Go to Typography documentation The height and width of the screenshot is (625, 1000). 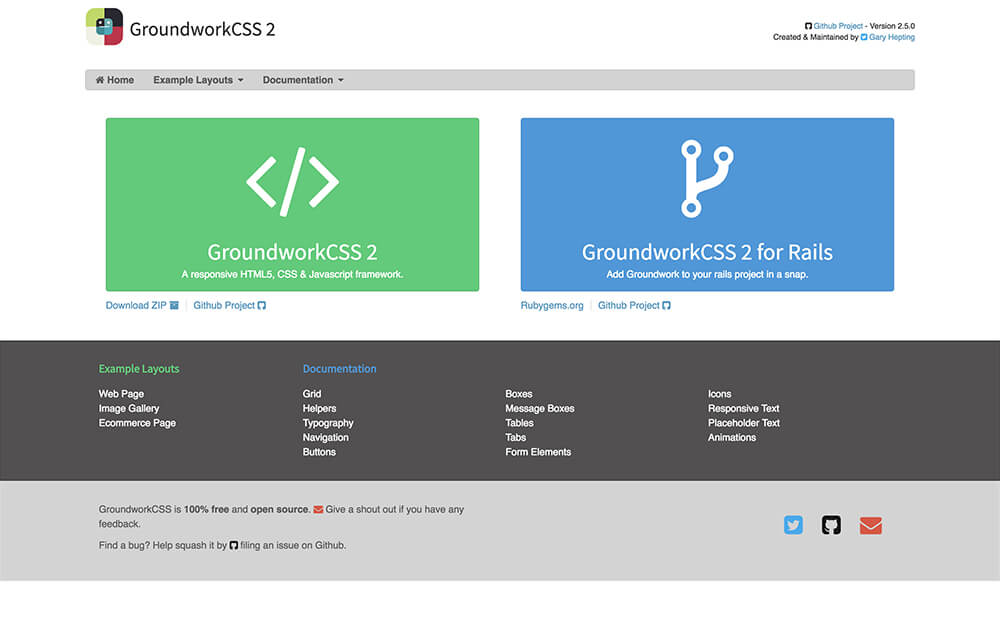click(x=328, y=423)
